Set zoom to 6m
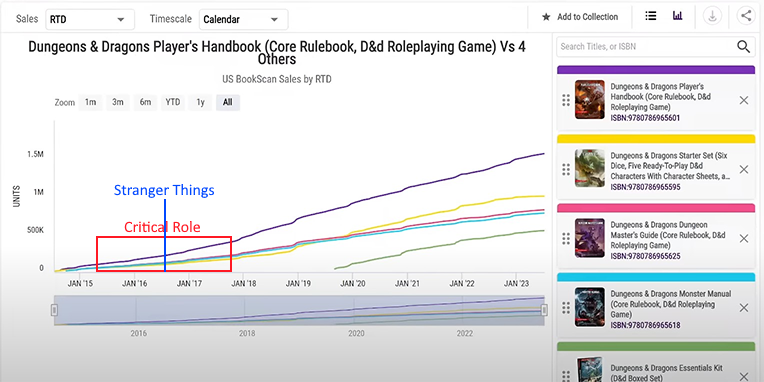764x382 pixels. tap(145, 102)
